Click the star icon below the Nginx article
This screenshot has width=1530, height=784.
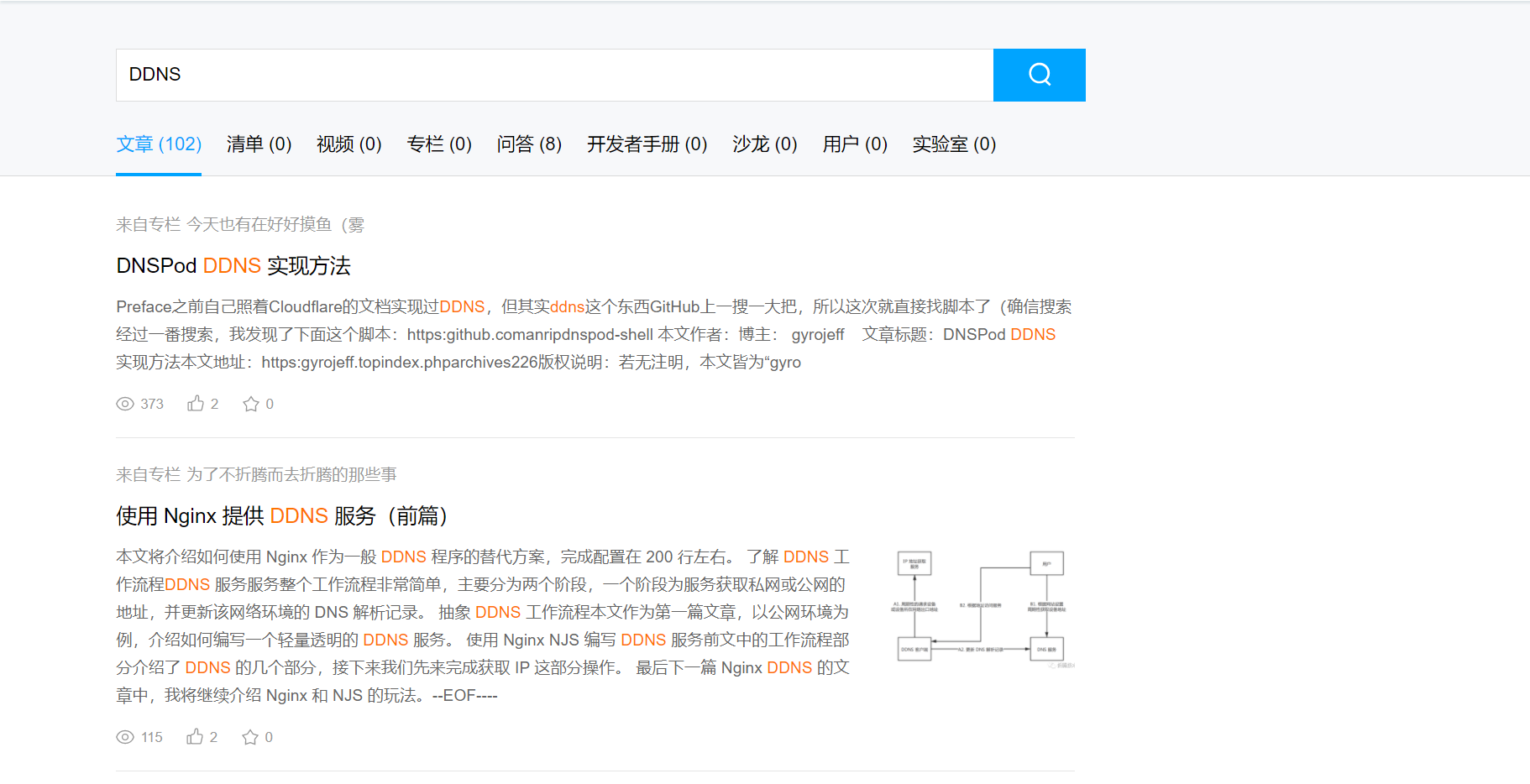(x=249, y=736)
